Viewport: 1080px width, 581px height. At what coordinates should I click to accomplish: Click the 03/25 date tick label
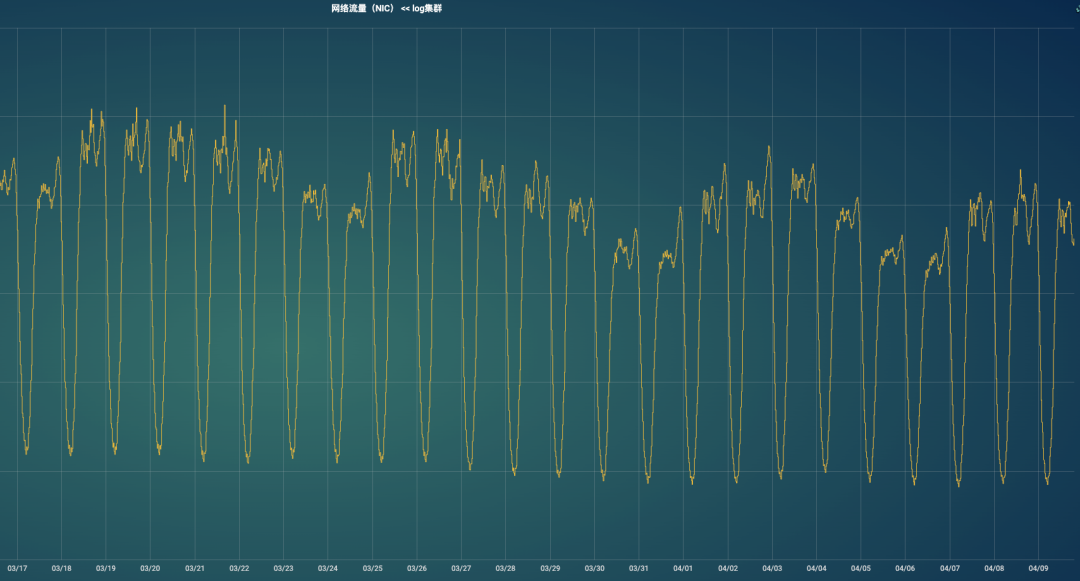373,569
